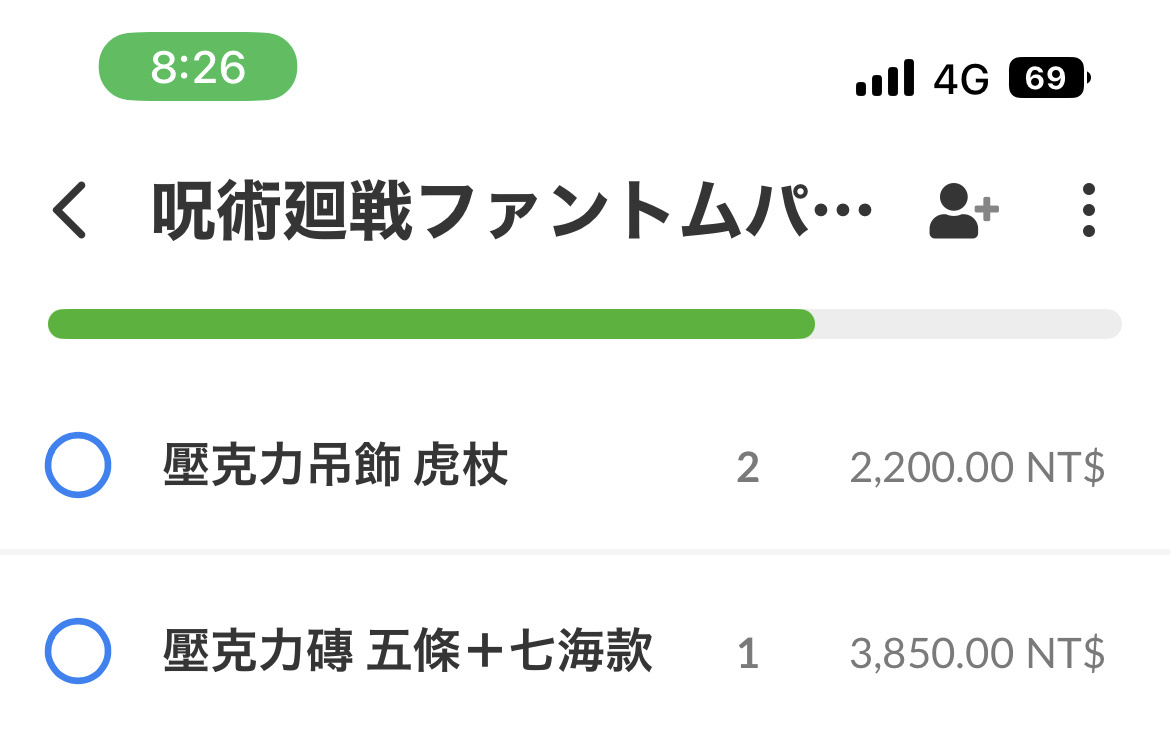The height and width of the screenshot is (734, 1170).
Task: Tap the truncated title ellipsis
Action: click(x=843, y=210)
